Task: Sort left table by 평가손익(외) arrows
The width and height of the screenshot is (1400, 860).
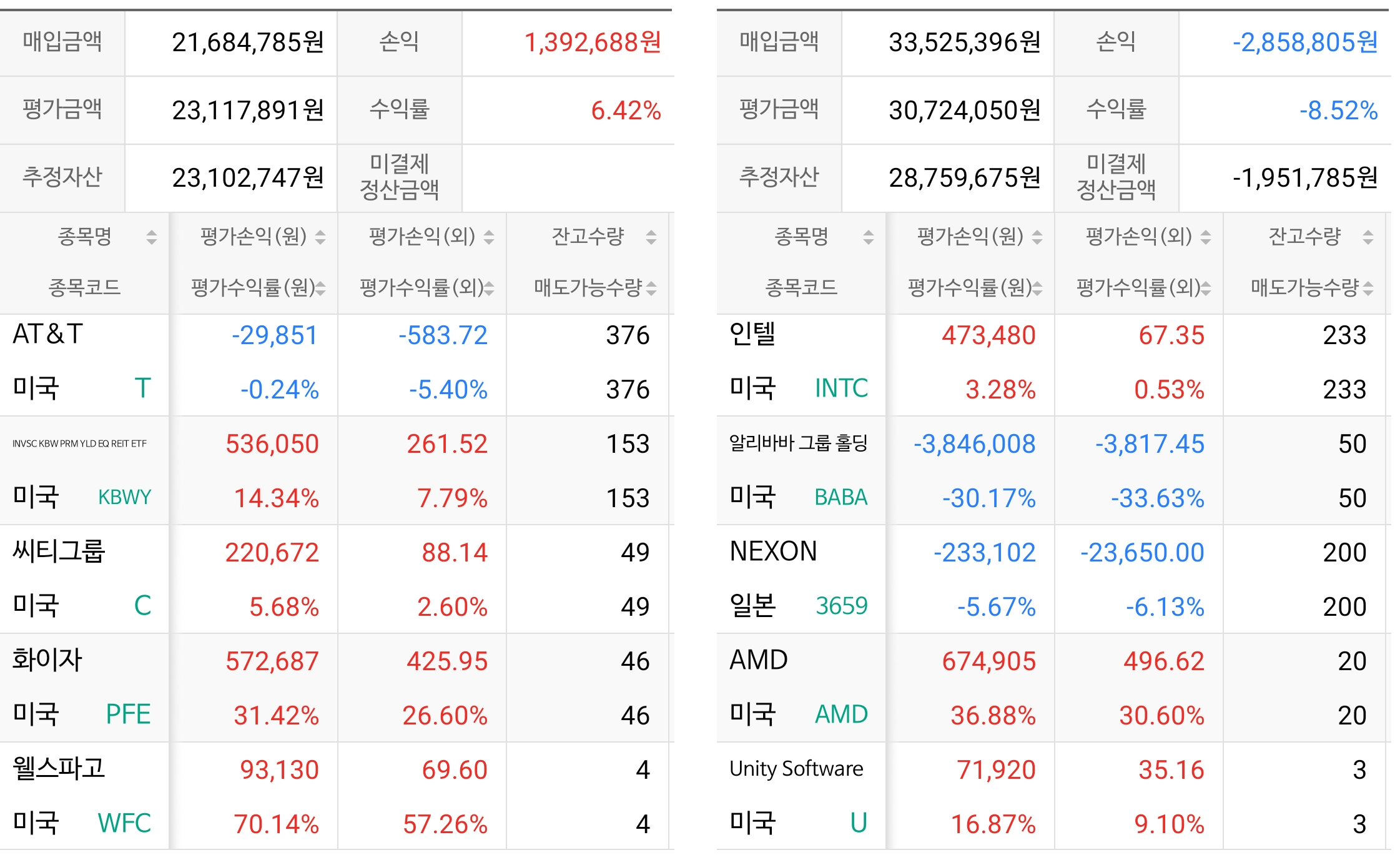Action: [489, 237]
